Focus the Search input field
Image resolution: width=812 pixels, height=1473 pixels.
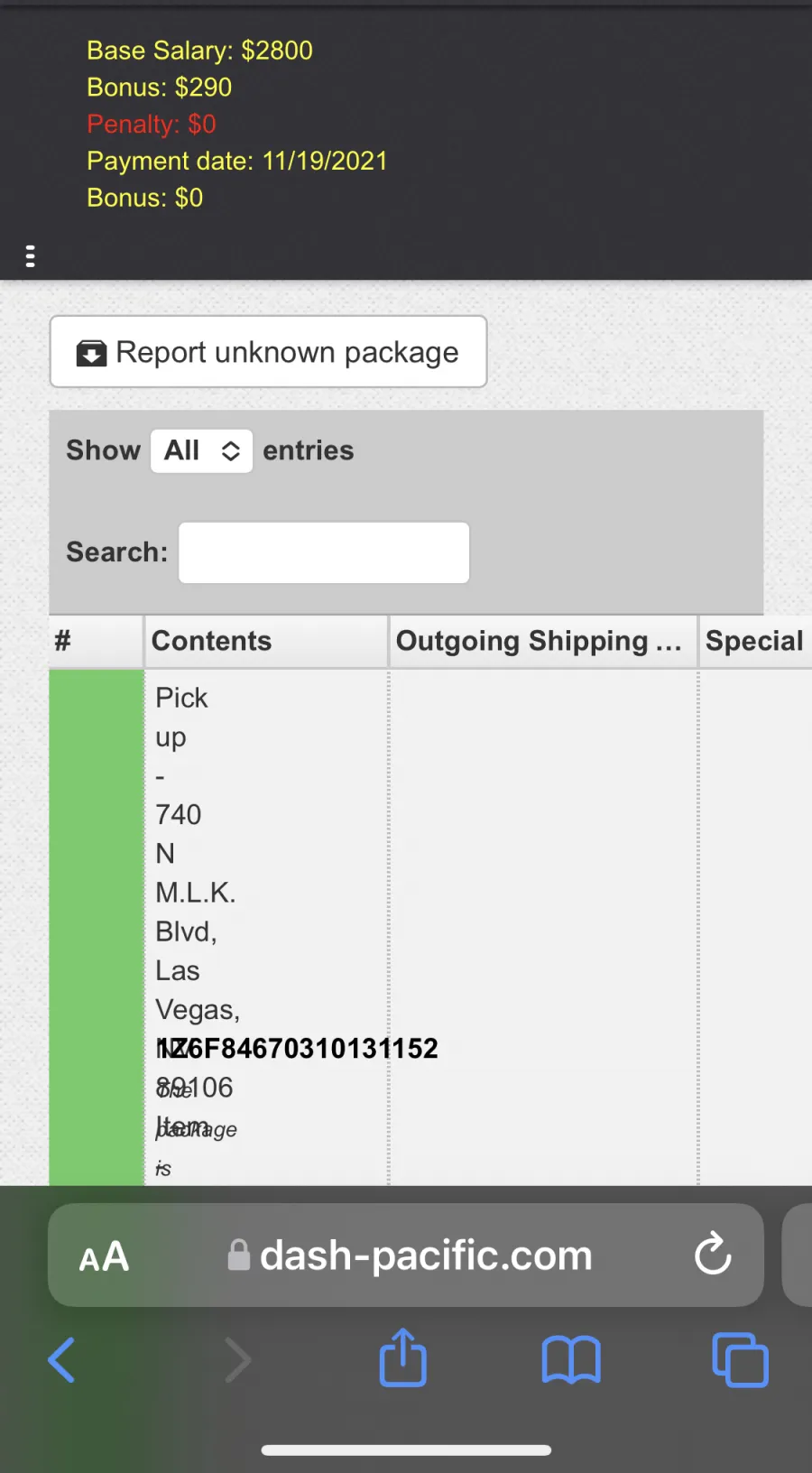(x=324, y=552)
